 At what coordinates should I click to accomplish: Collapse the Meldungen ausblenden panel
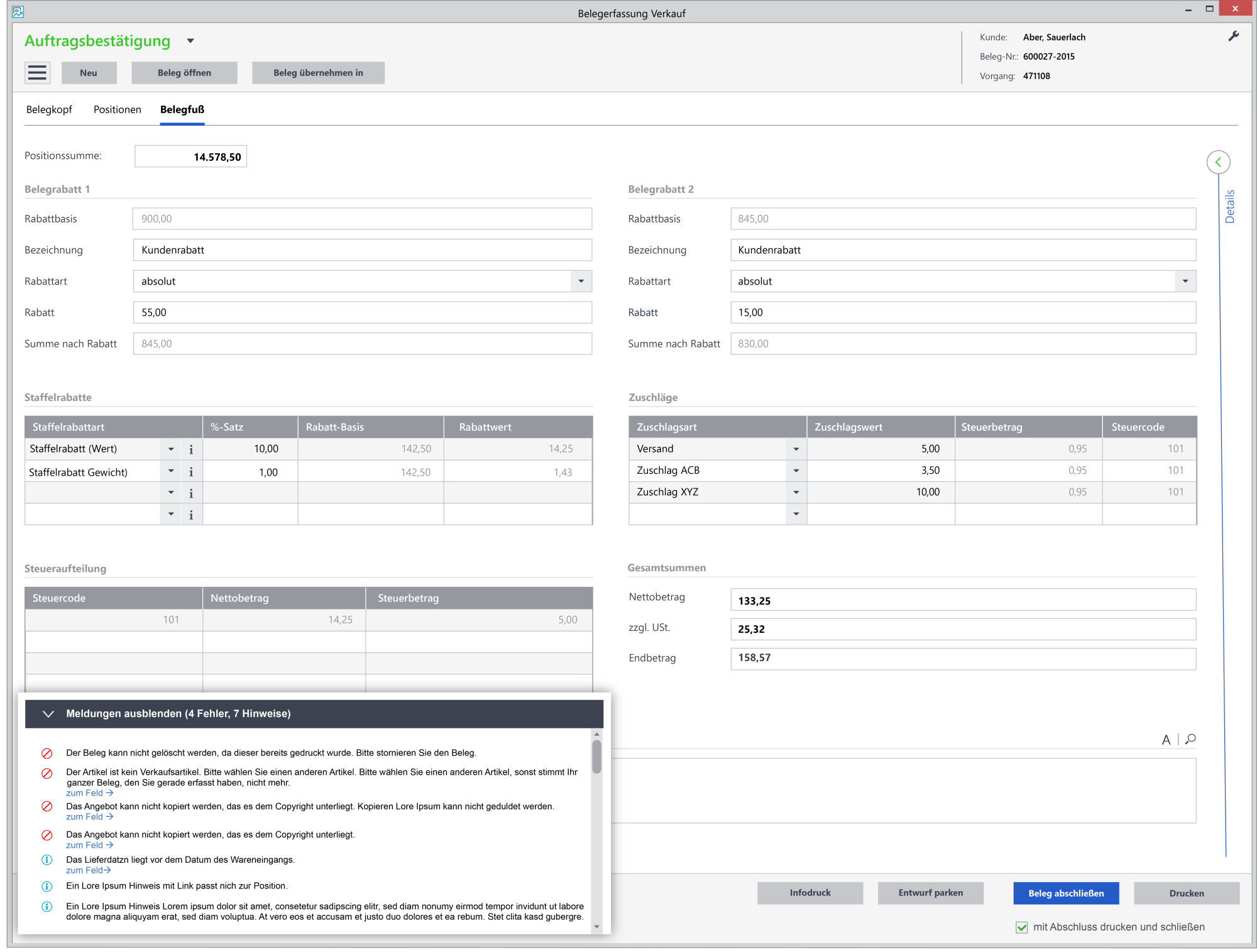pos(48,714)
